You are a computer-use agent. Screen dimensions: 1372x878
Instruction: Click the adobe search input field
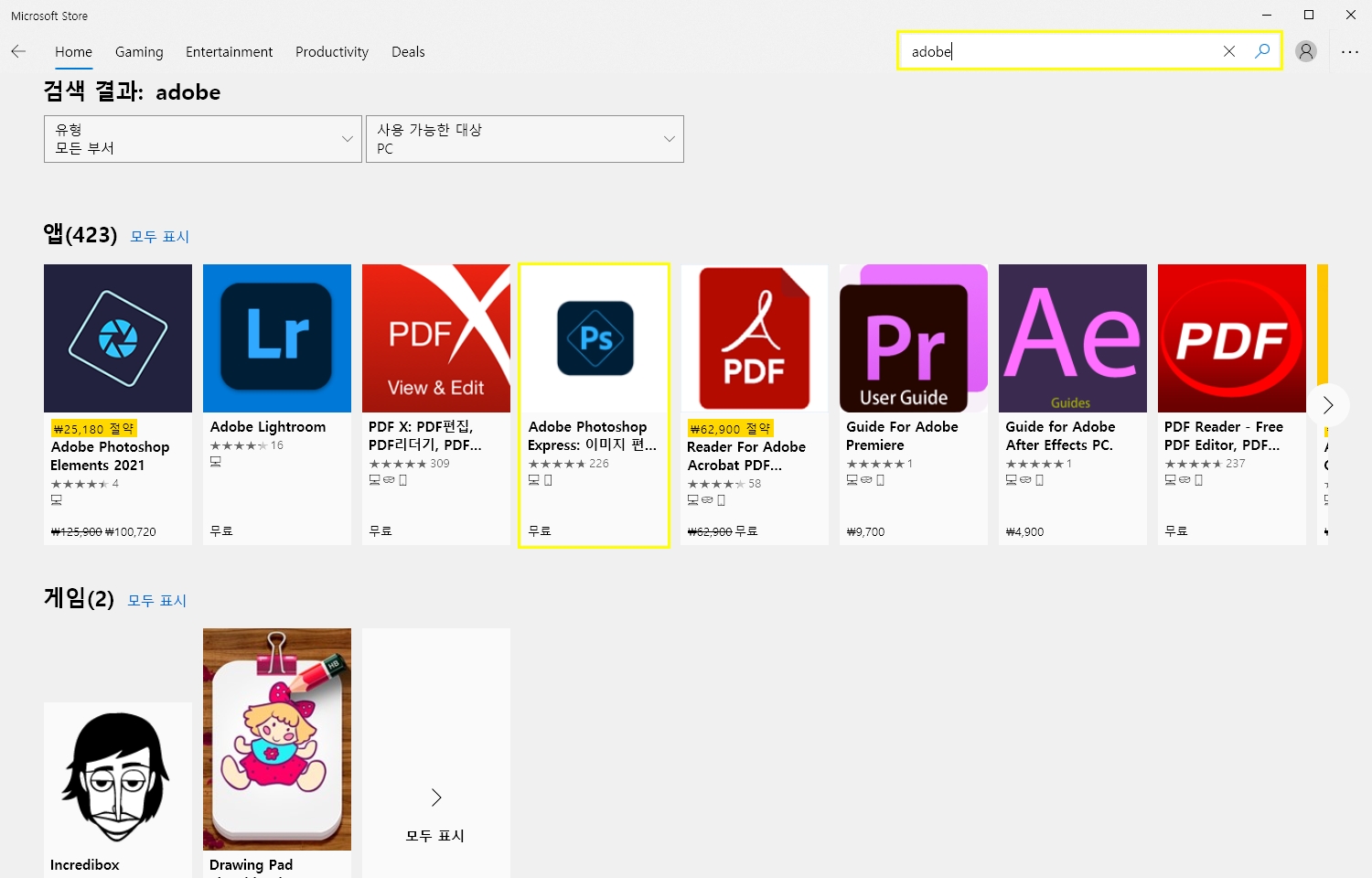[x=1061, y=51]
